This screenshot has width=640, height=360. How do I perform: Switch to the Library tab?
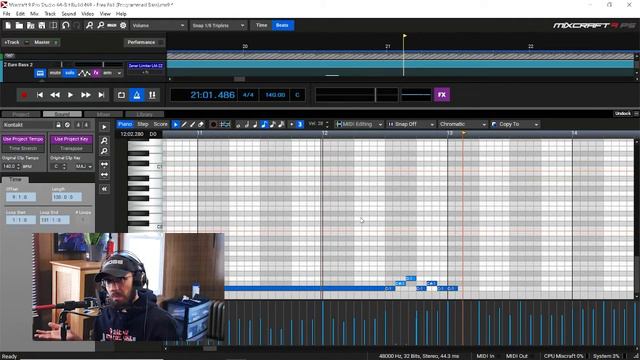pos(144,114)
